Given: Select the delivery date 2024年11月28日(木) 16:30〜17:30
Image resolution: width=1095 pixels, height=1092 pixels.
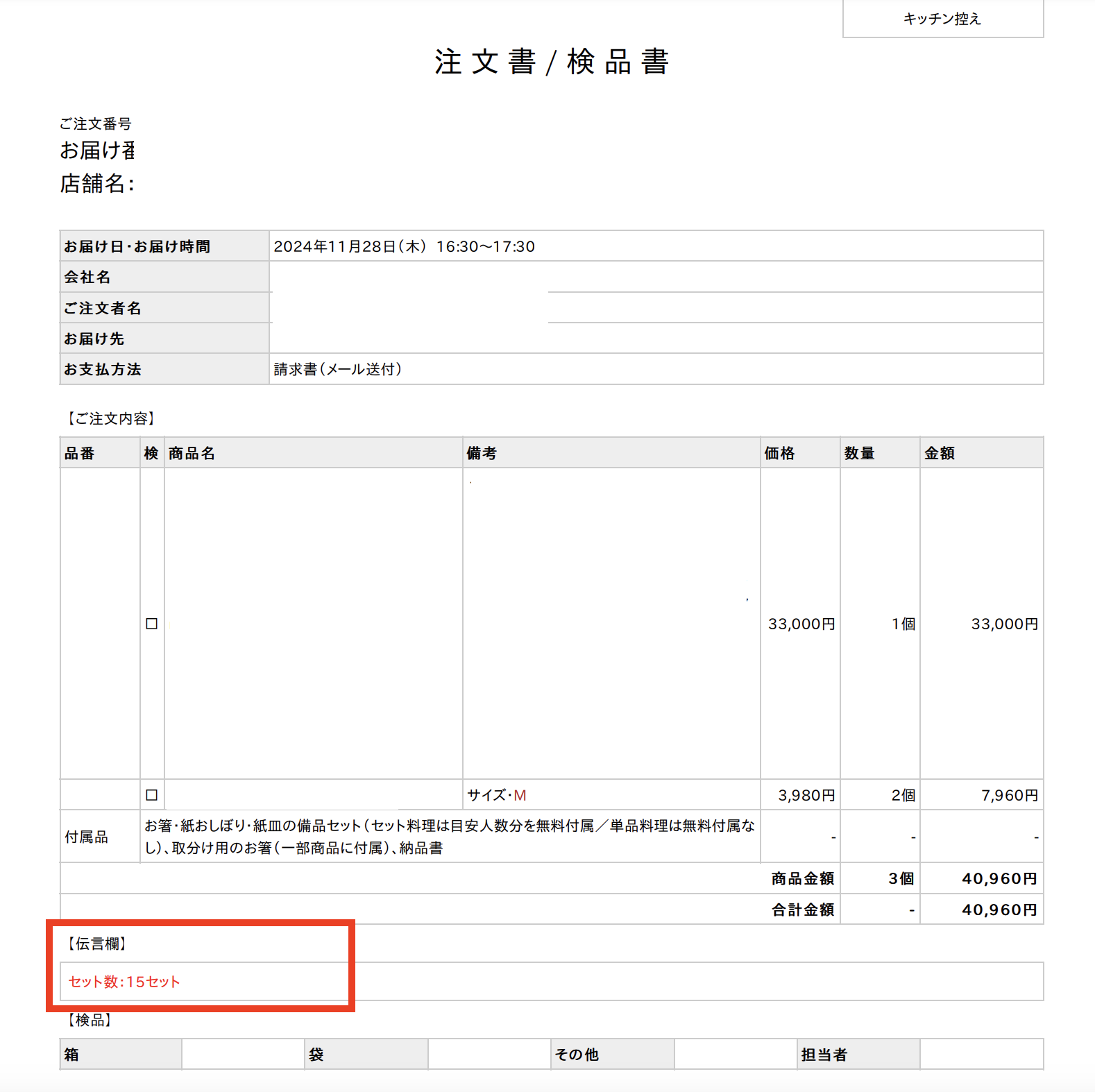Looking at the screenshot, I should tap(405, 246).
